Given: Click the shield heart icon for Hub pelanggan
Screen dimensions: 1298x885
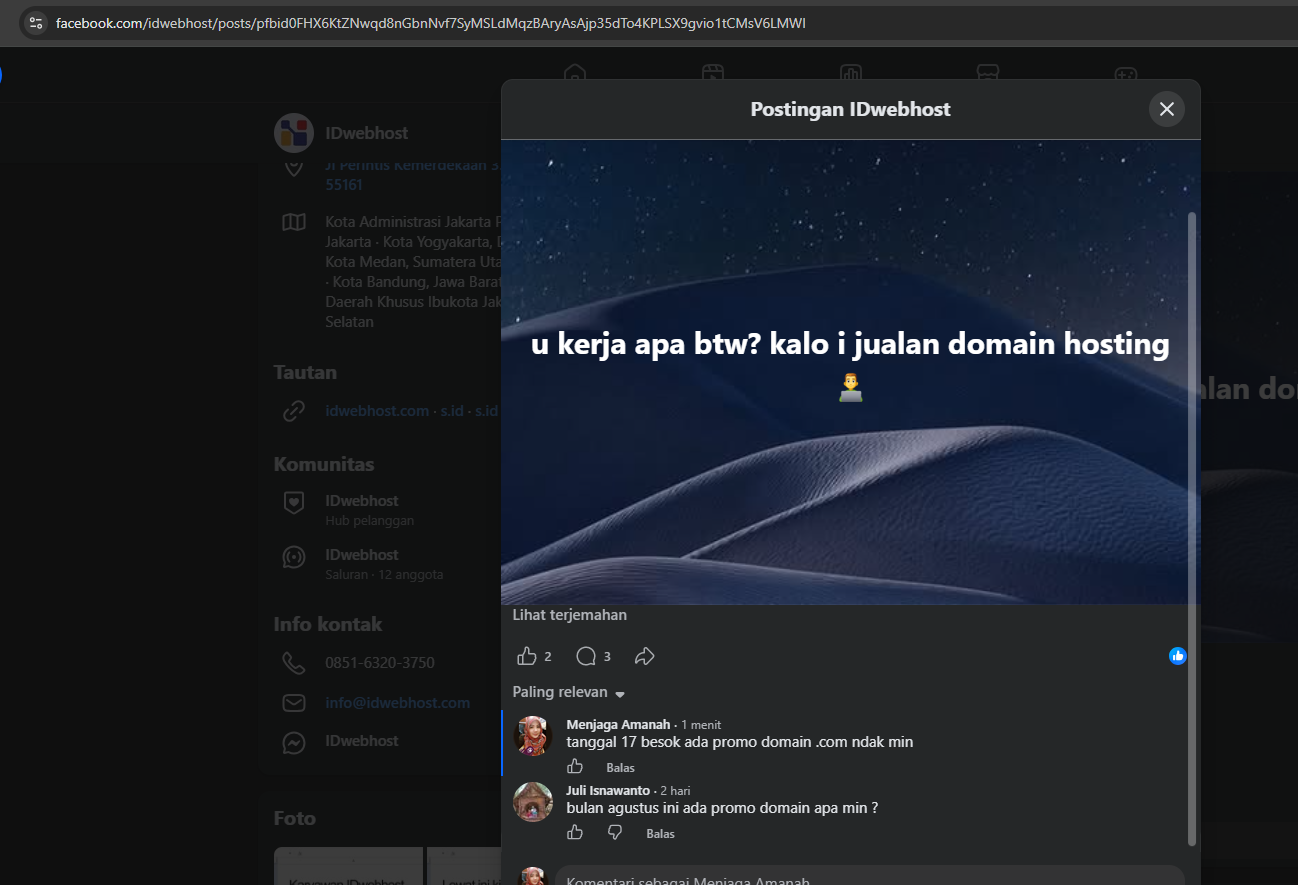Looking at the screenshot, I should point(294,503).
